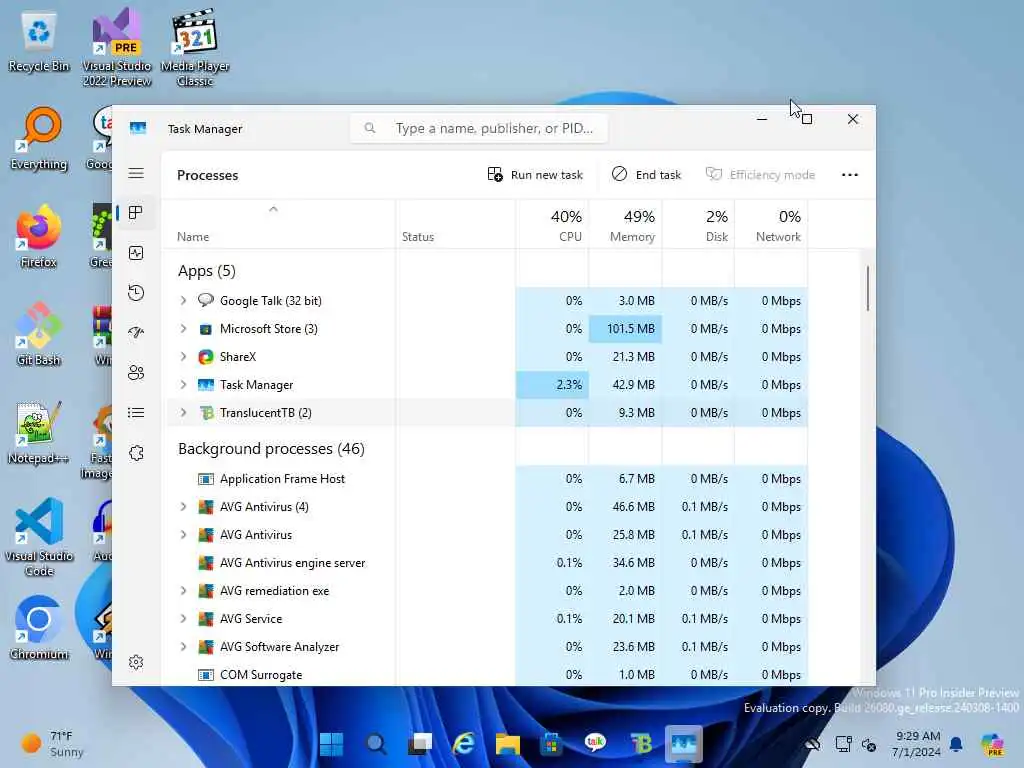Screen dimensions: 1024x768
Task: Click the three-dot more options button
Action: [850, 175]
